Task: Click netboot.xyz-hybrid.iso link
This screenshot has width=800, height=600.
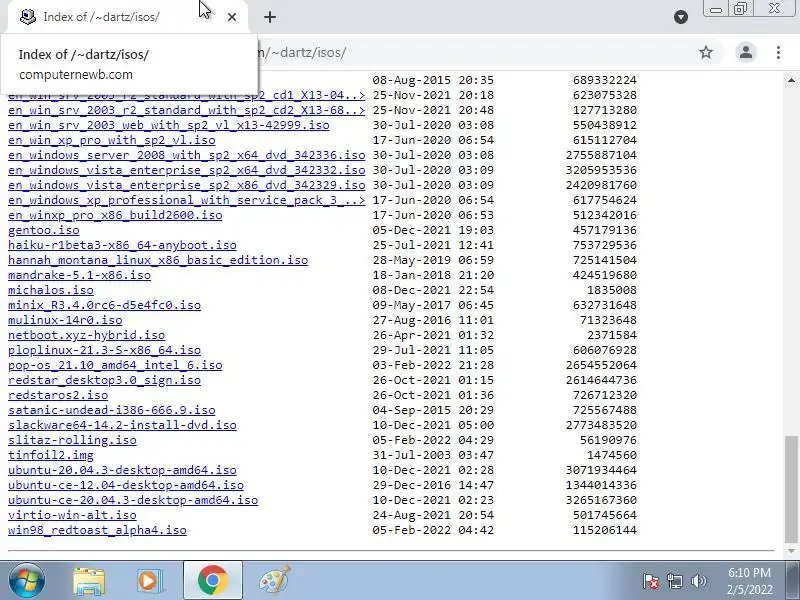Action: [87, 335]
